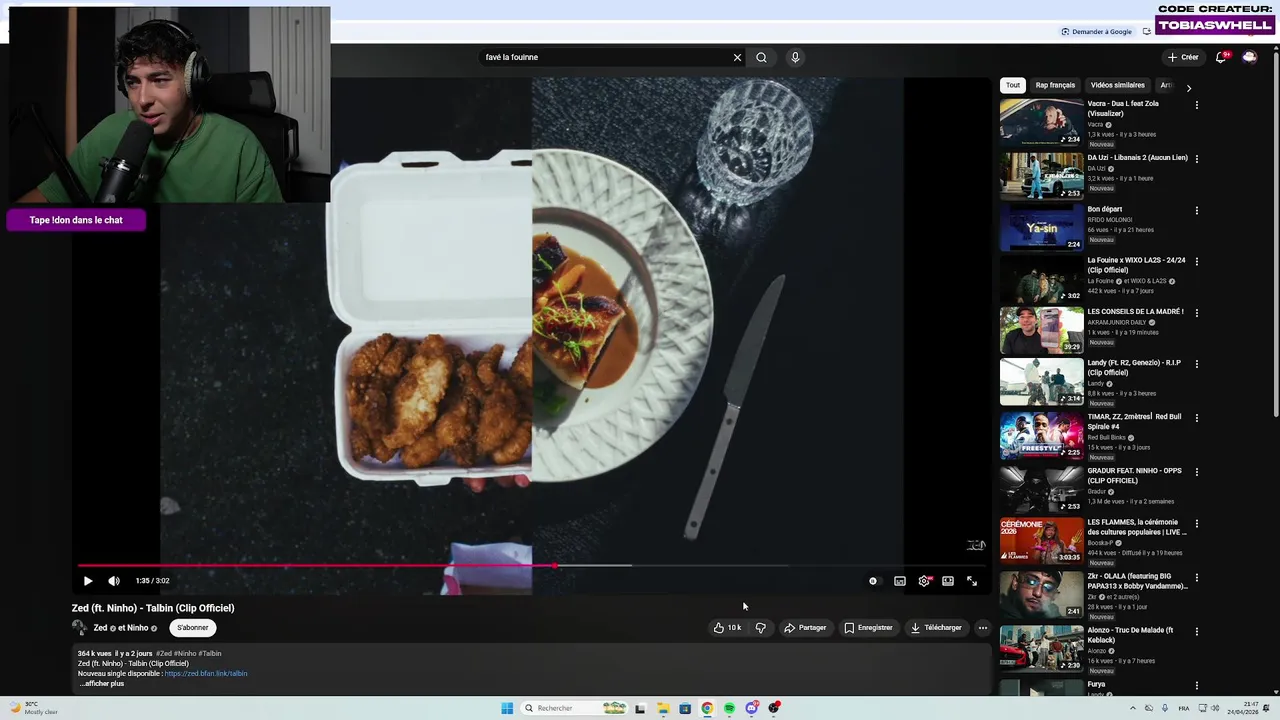The height and width of the screenshot is (720, 1280).
Task: Clear the search field with the X
Action: click(x=738, y=57)
